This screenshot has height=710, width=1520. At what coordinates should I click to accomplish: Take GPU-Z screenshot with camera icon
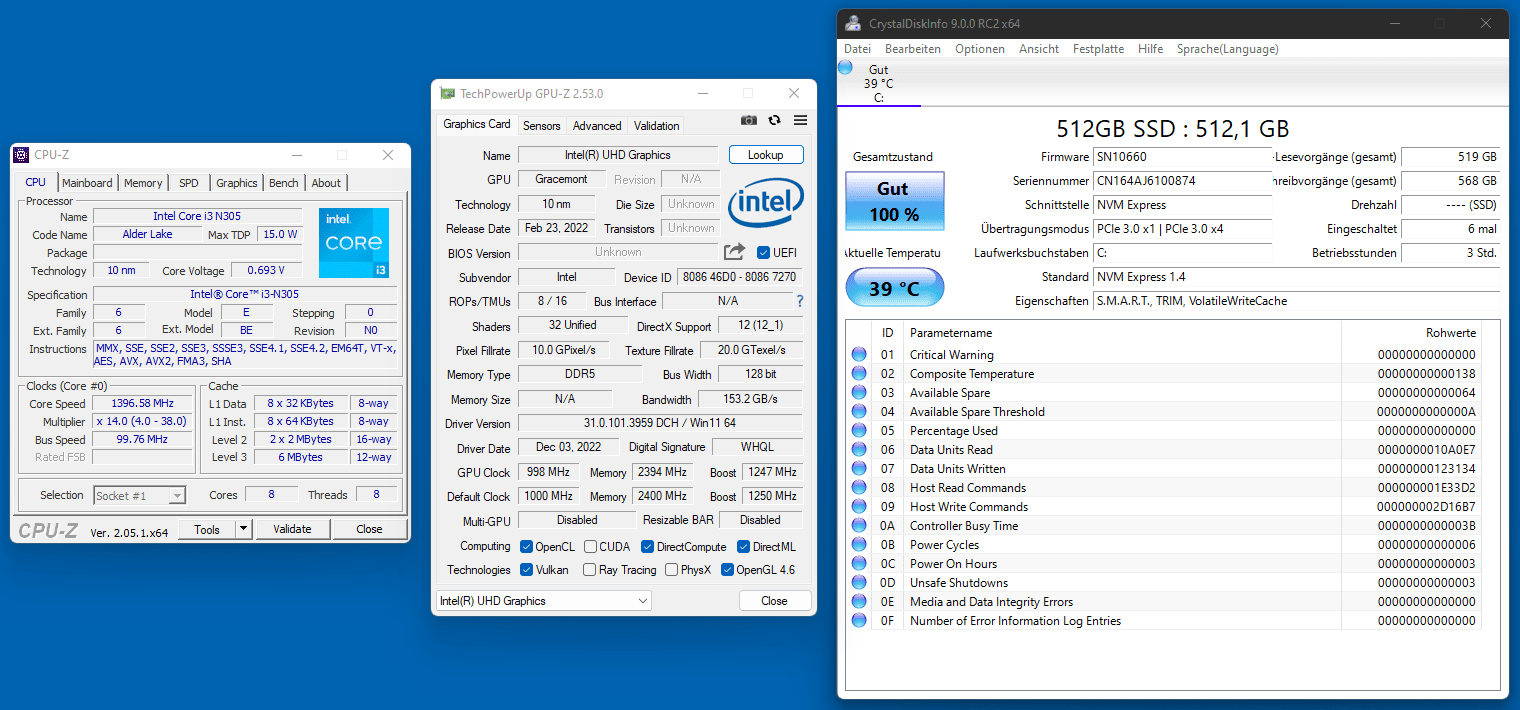[x=748, y=120]
